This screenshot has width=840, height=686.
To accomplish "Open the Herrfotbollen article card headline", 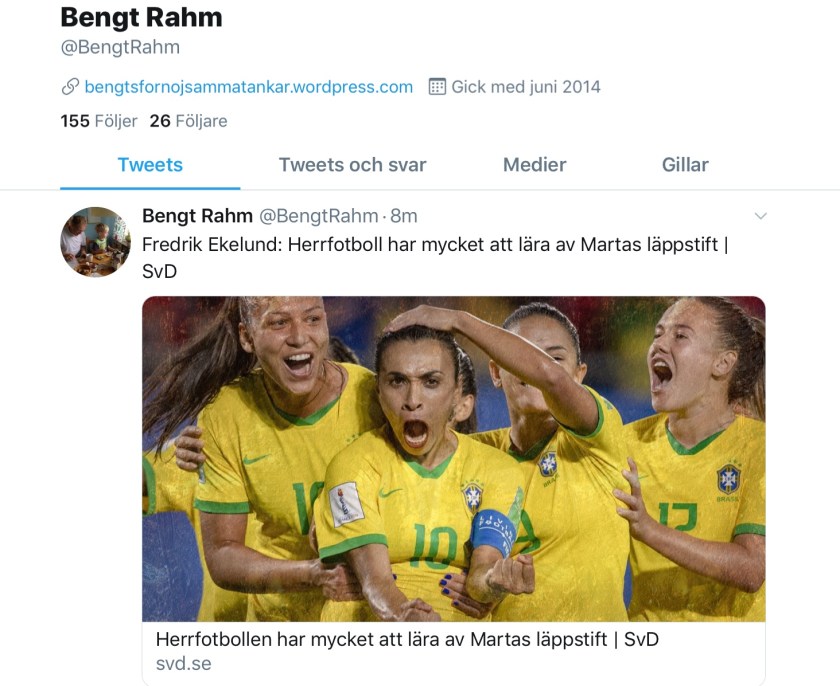I will click(407, 639).
